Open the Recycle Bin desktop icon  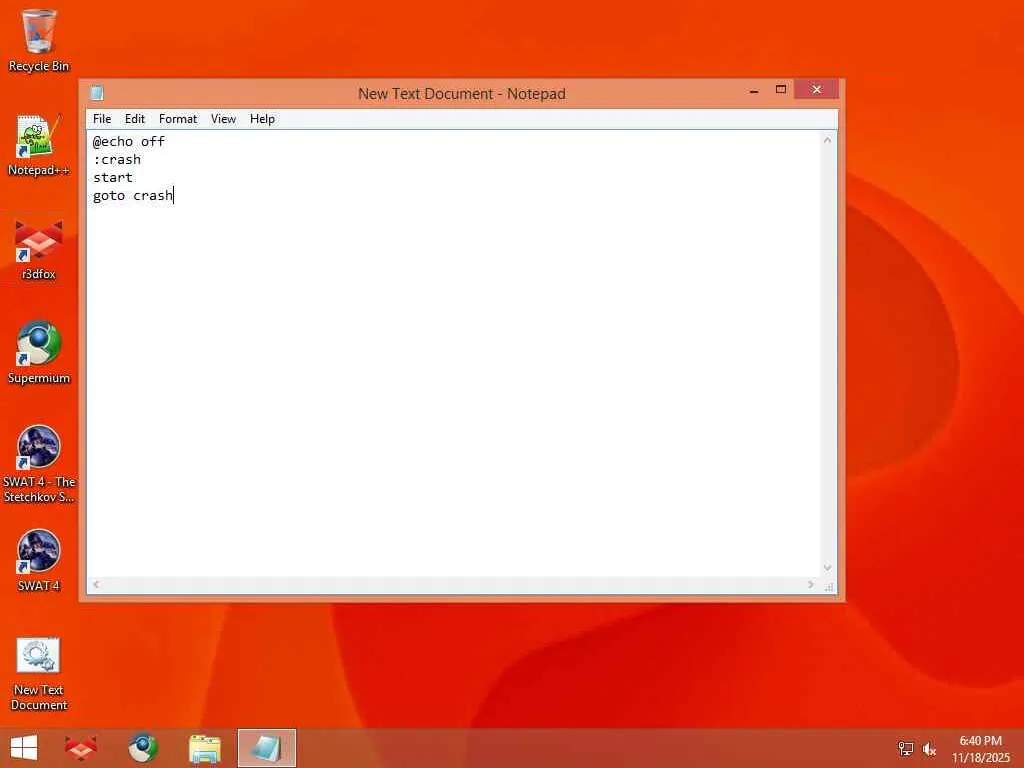(39, 40)
